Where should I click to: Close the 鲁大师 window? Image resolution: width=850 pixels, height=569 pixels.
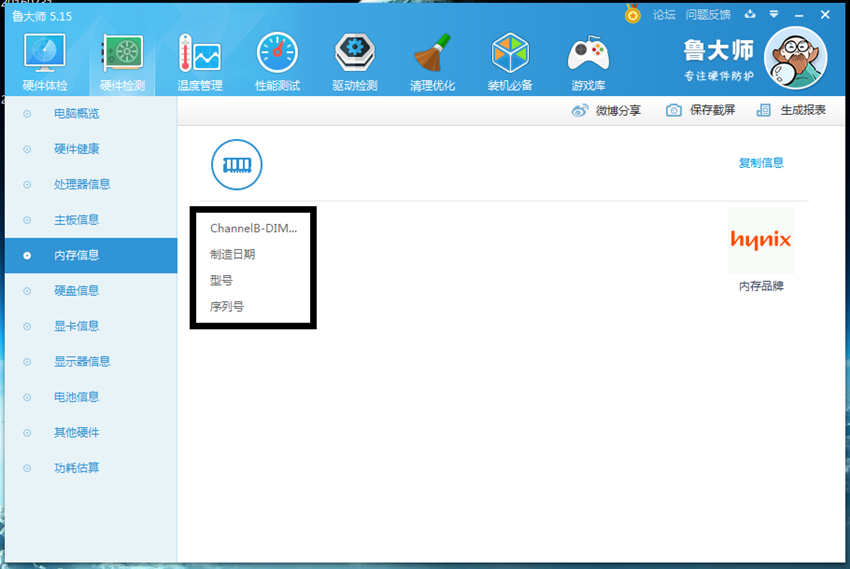coord(825,15)
